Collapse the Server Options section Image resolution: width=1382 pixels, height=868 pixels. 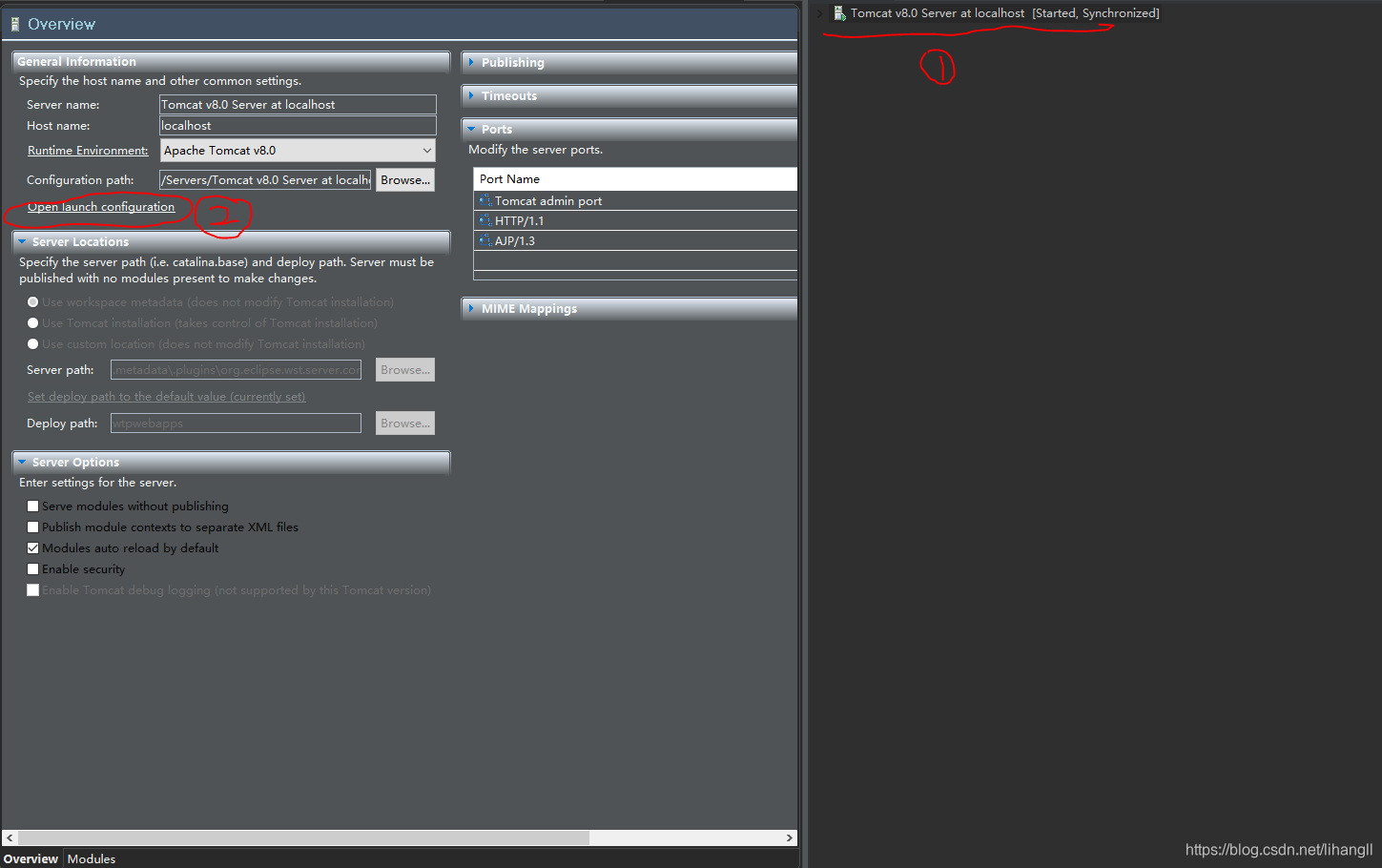(x=22, y=462)
